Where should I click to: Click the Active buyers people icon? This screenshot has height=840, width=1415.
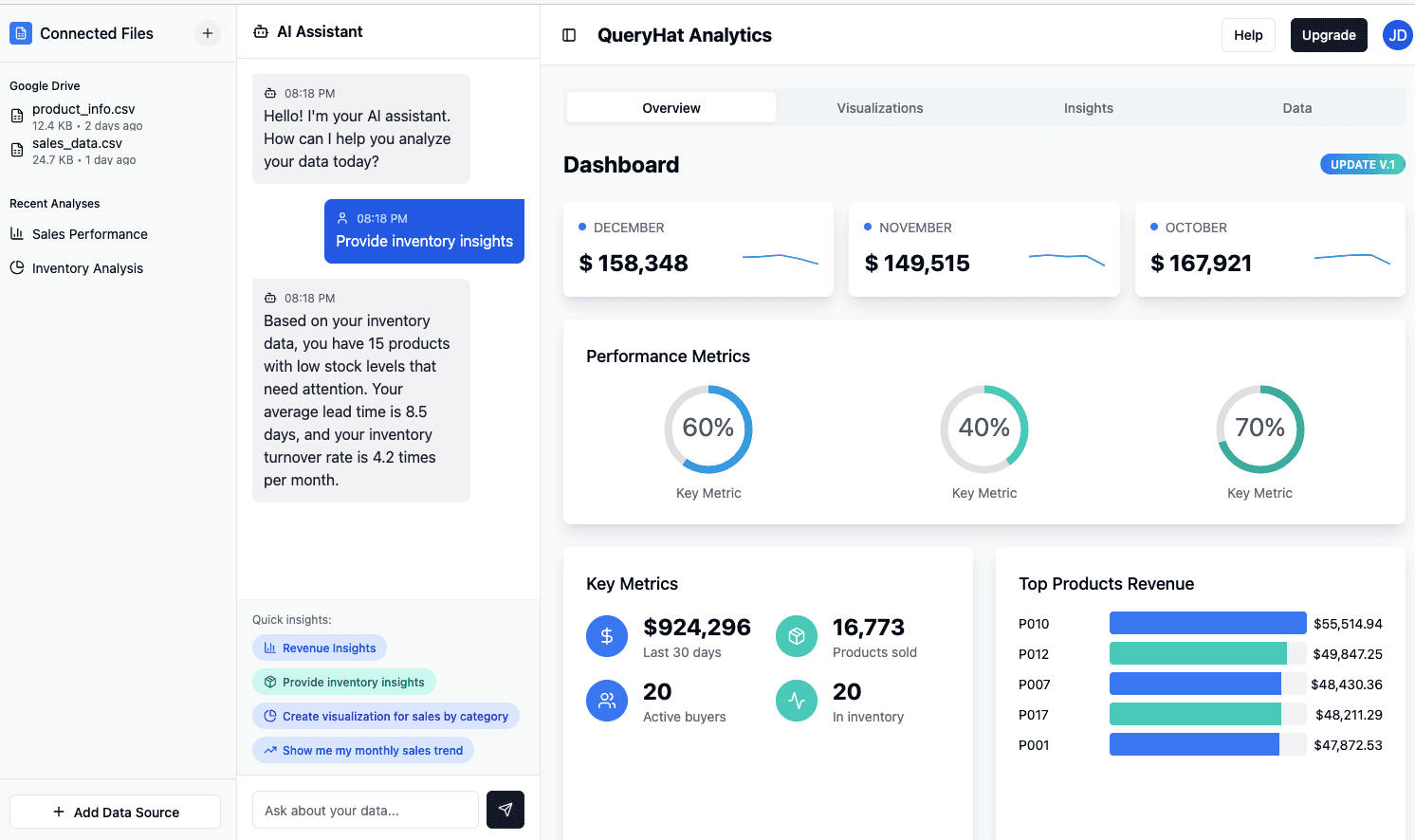click(x=607, y=702)
